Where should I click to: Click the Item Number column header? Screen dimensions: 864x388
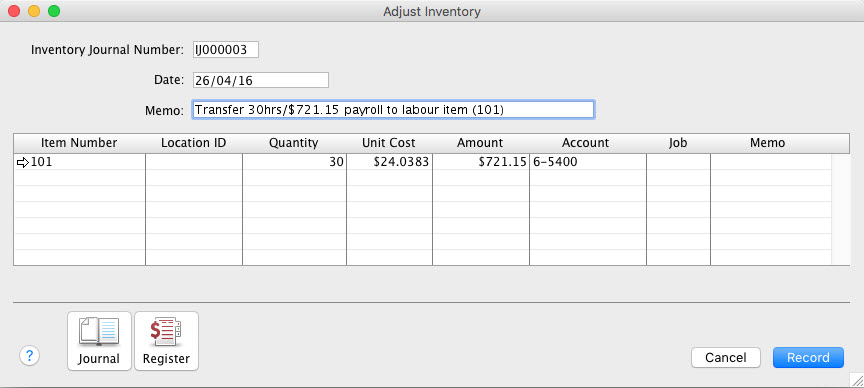79,143
